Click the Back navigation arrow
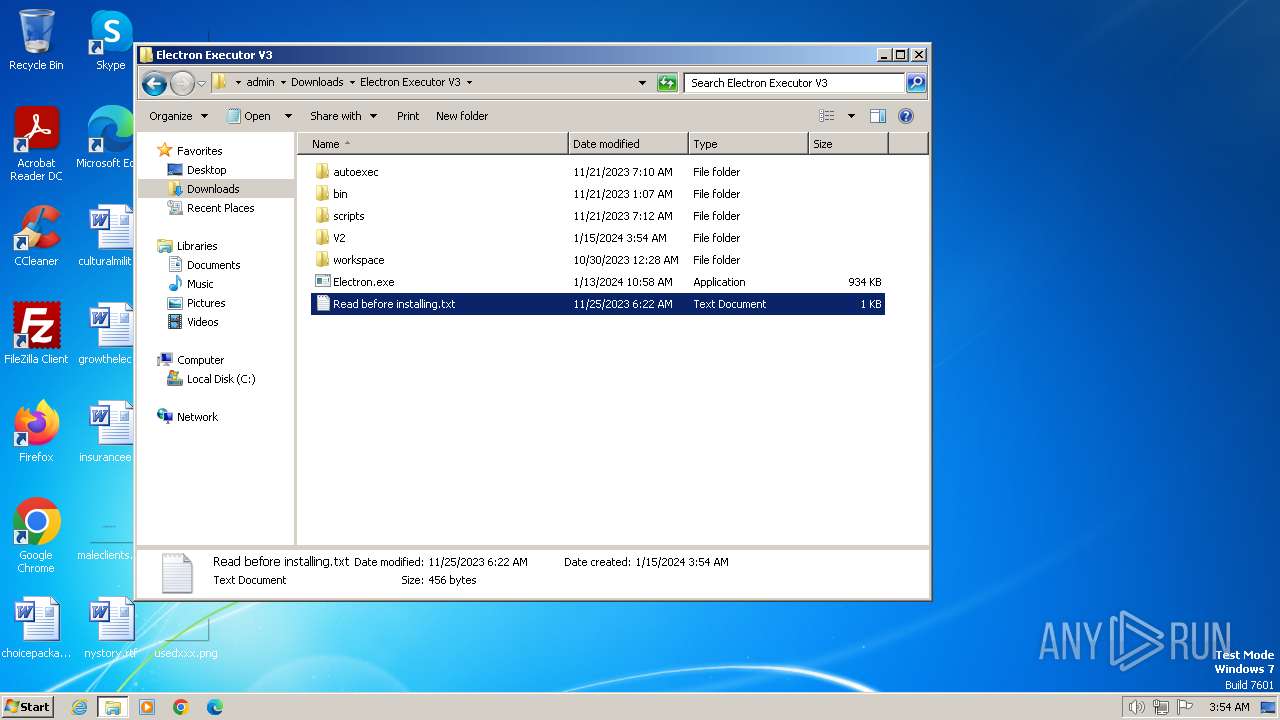1280x720 pixels. (x=154, y=83)
